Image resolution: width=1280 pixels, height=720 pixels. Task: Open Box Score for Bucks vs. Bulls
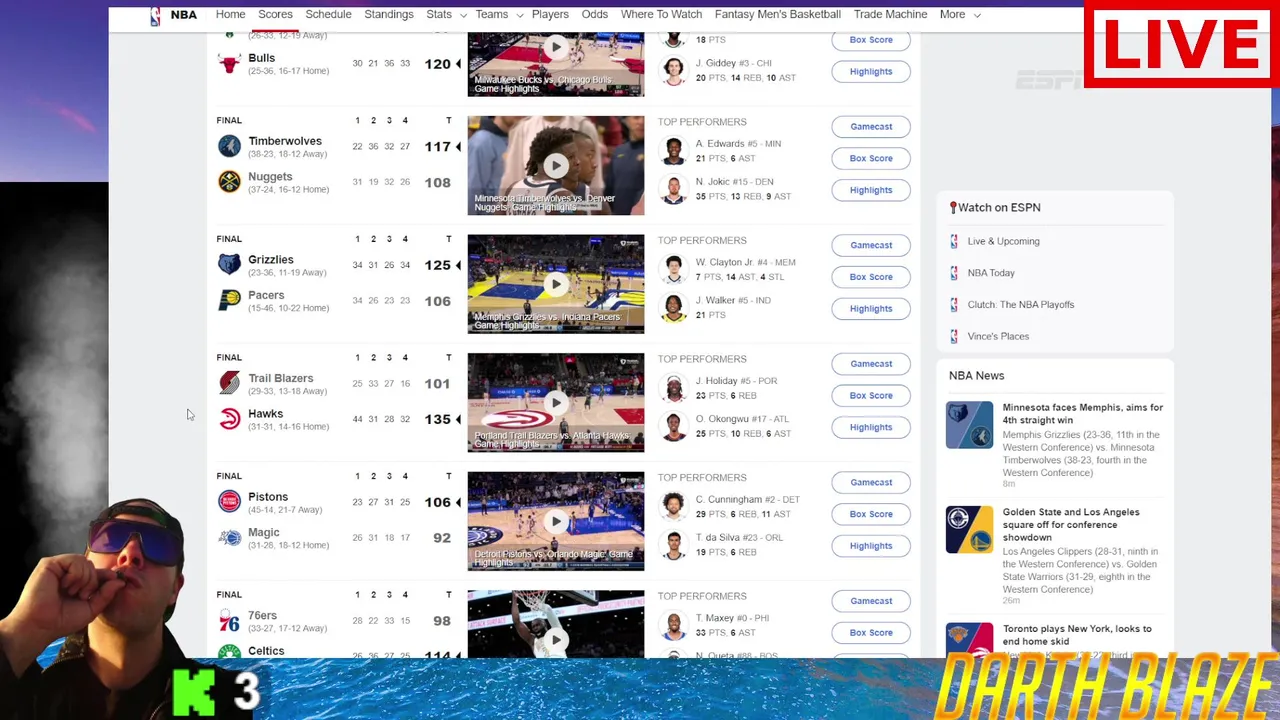tap(871, 40)
